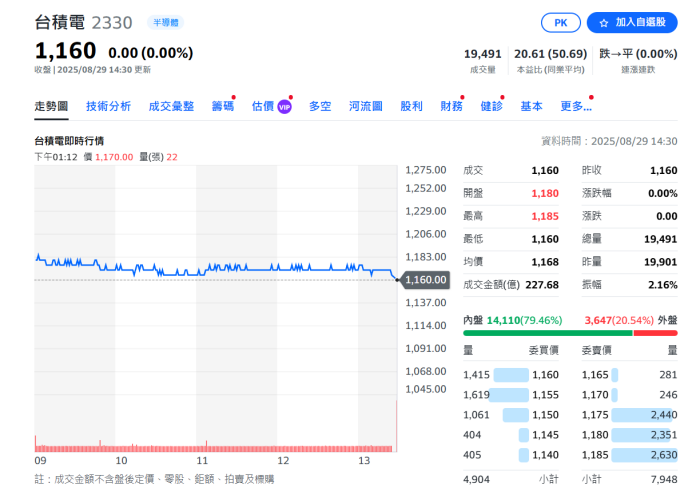Screen dimensions: 693x491
Task: Click the 台積電 stock name heading
Action: pyautogui.click(x=60, y=23)
